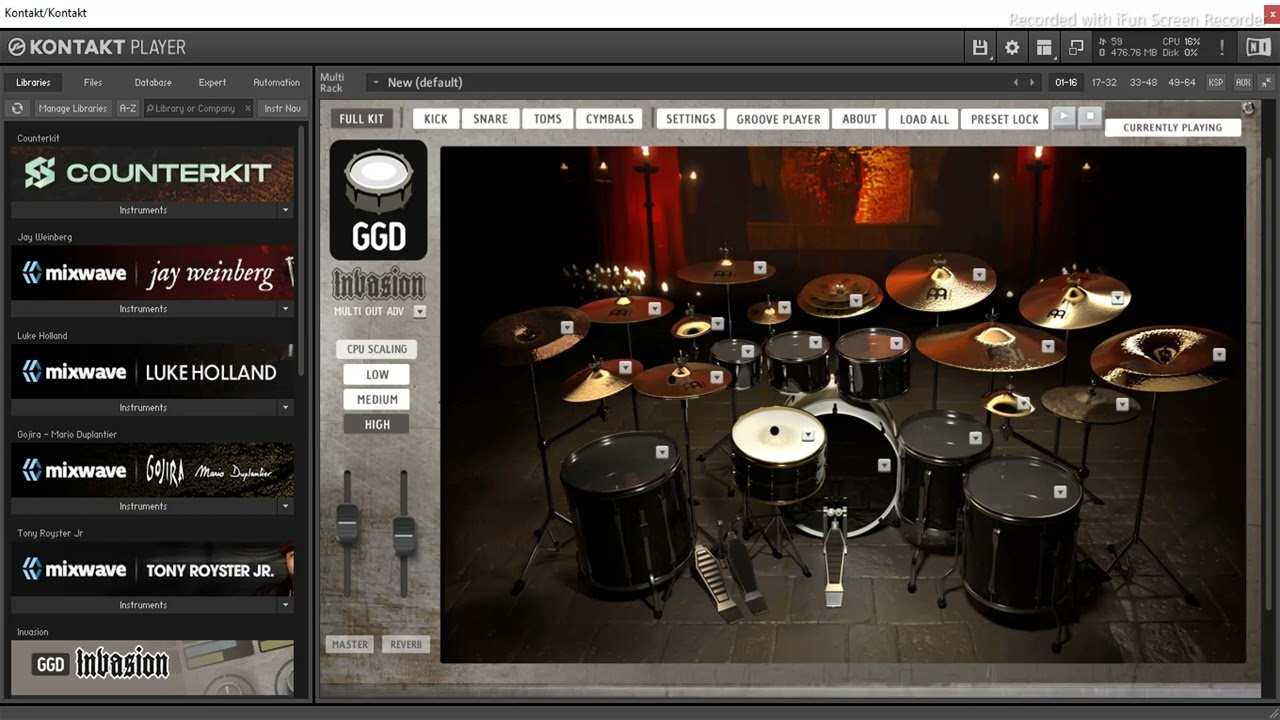Open the Snare tab
This screenshot has width=1280, height=720.
pyautogui.click(x=490, y=119)
